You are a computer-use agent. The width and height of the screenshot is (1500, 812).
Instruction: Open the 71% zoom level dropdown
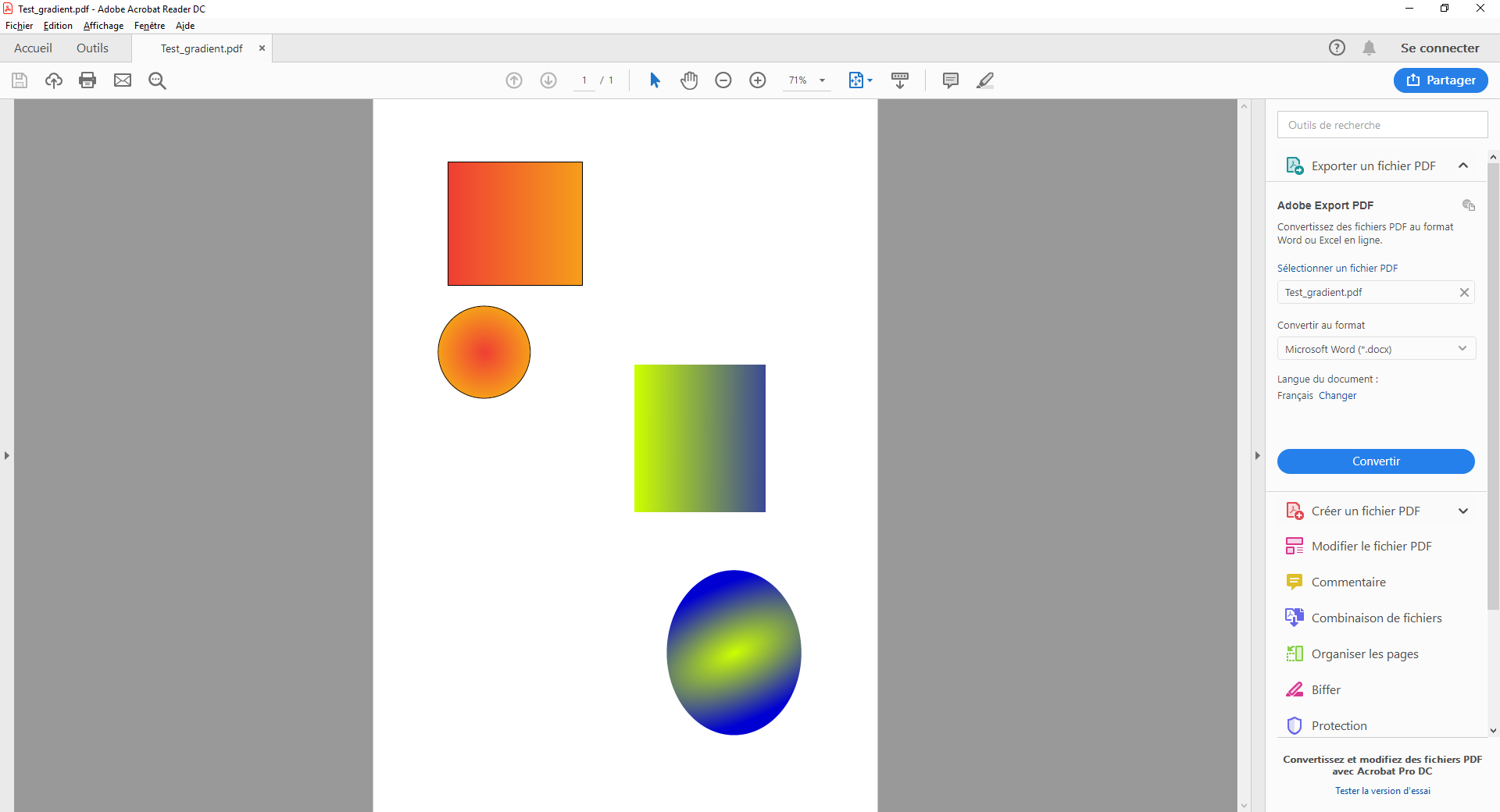[x=822, y=80]
